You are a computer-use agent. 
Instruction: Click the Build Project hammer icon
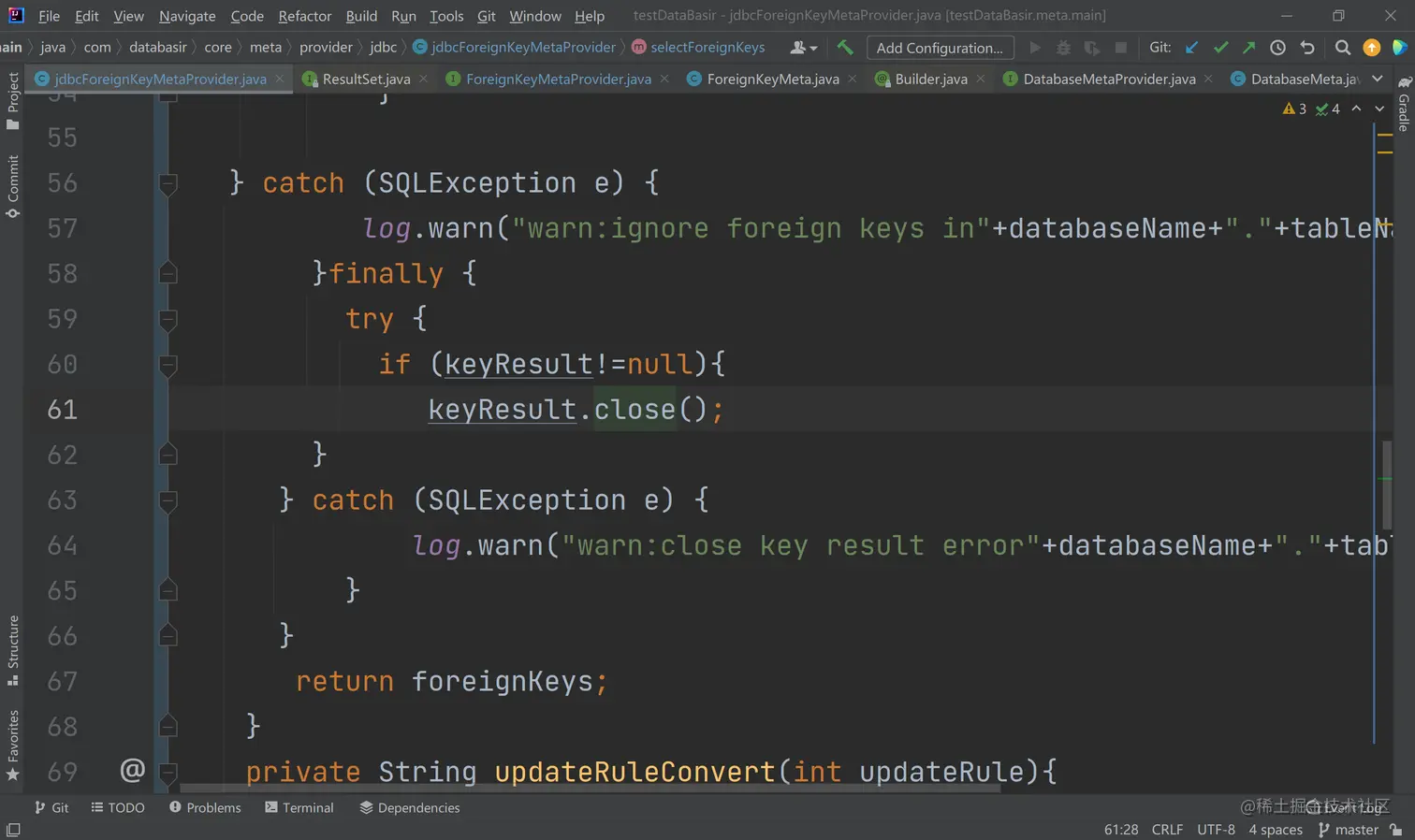[845, 47]
